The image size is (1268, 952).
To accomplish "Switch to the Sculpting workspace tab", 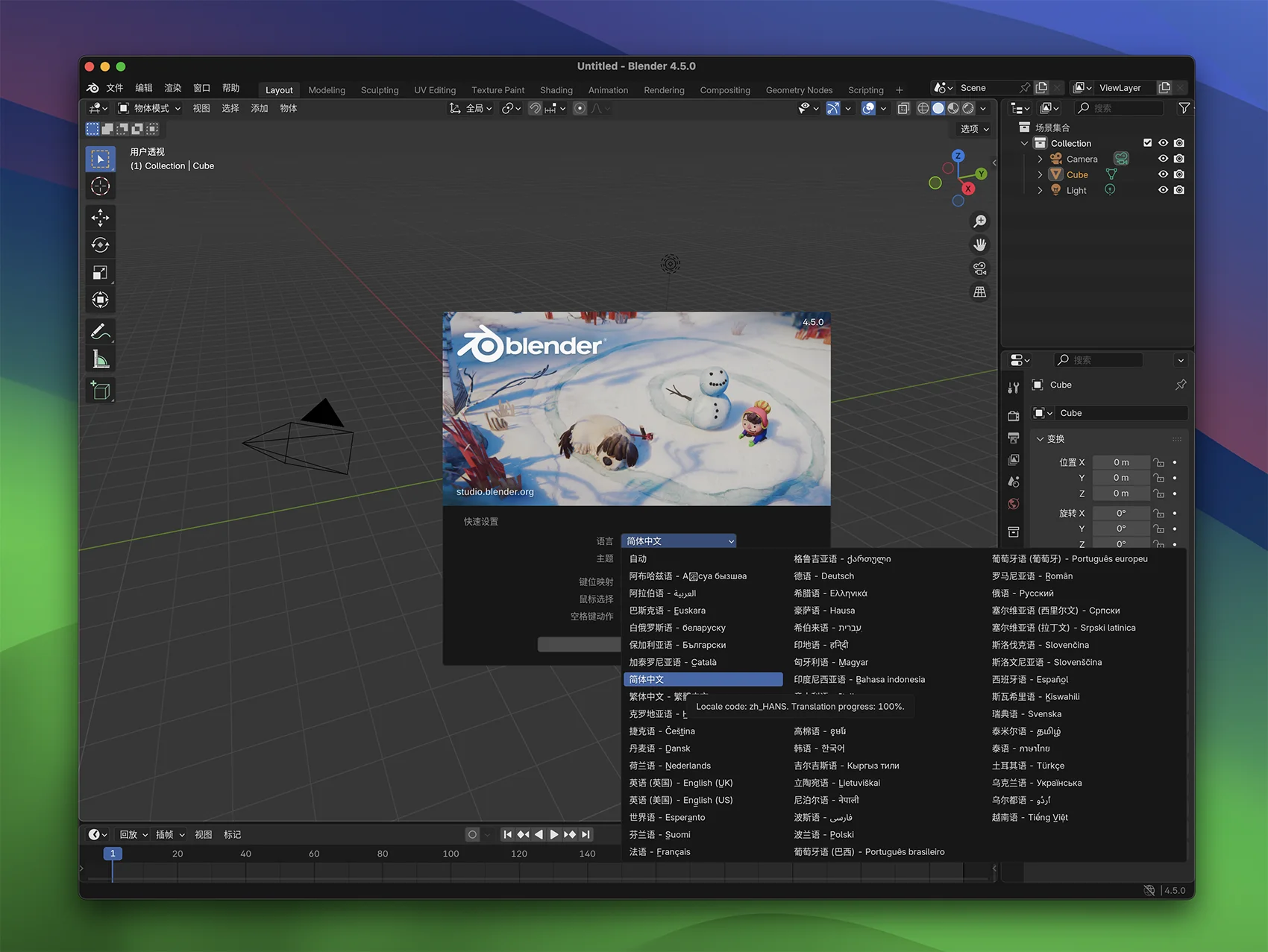I will coord(380,90).
